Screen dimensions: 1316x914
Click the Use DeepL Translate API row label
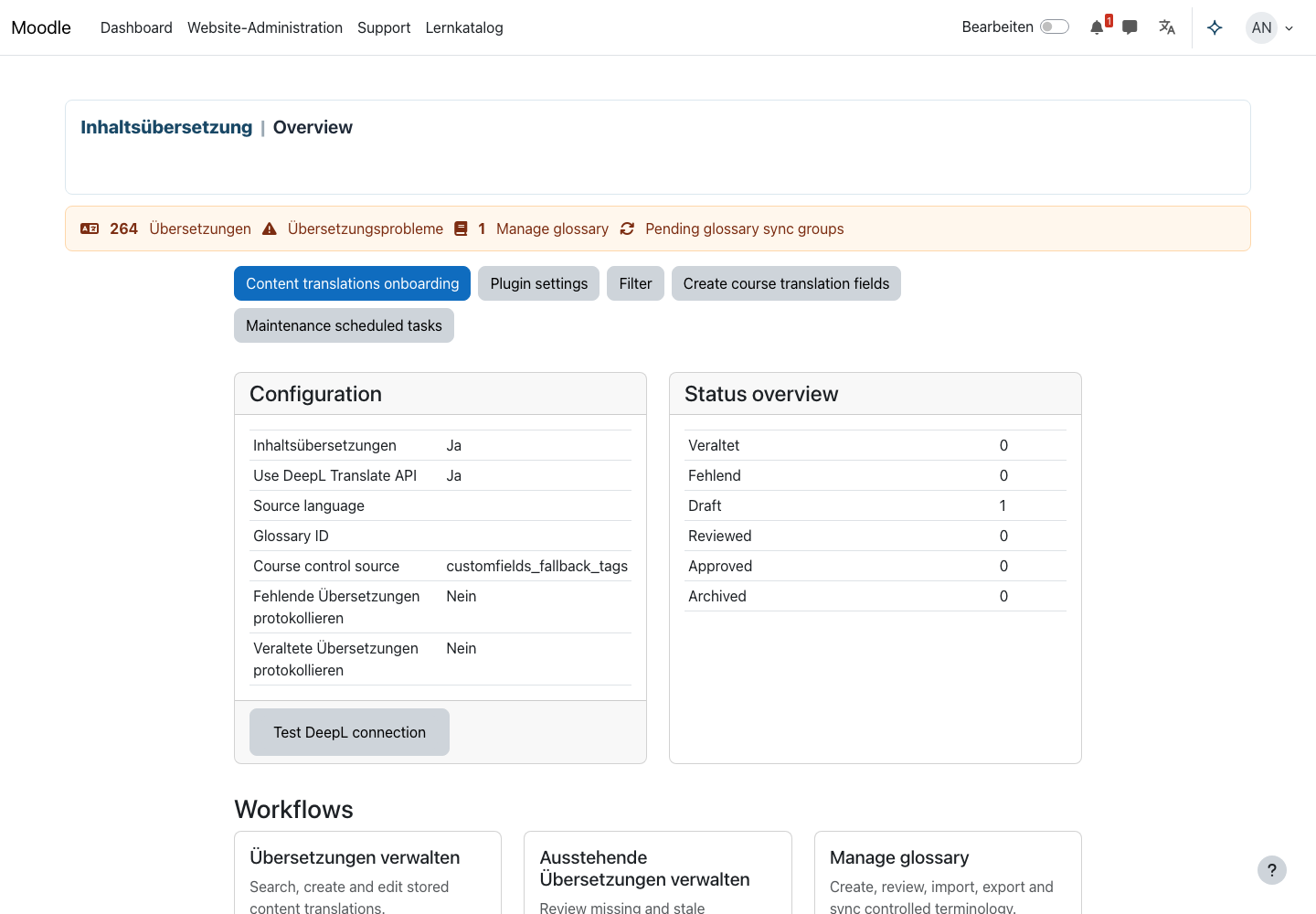point(334,475)
